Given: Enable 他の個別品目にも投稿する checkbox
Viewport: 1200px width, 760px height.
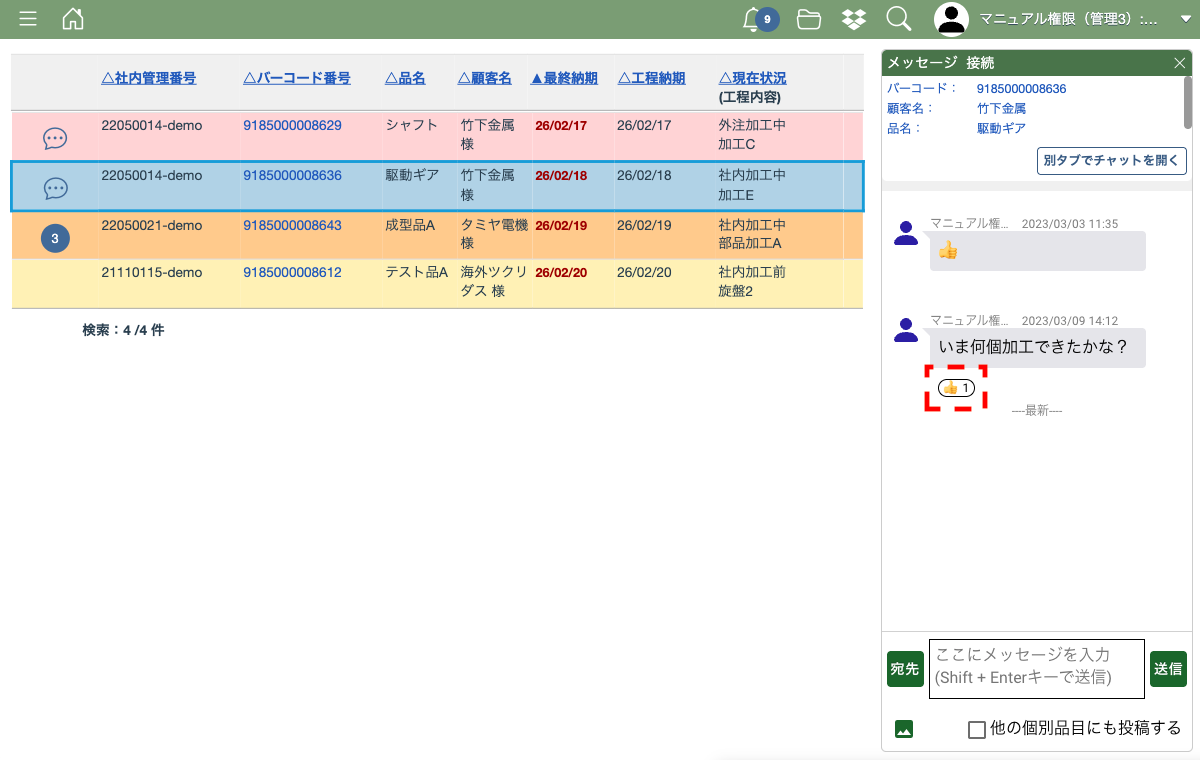Looking at the screenshot, I should [x=977, y=730].
